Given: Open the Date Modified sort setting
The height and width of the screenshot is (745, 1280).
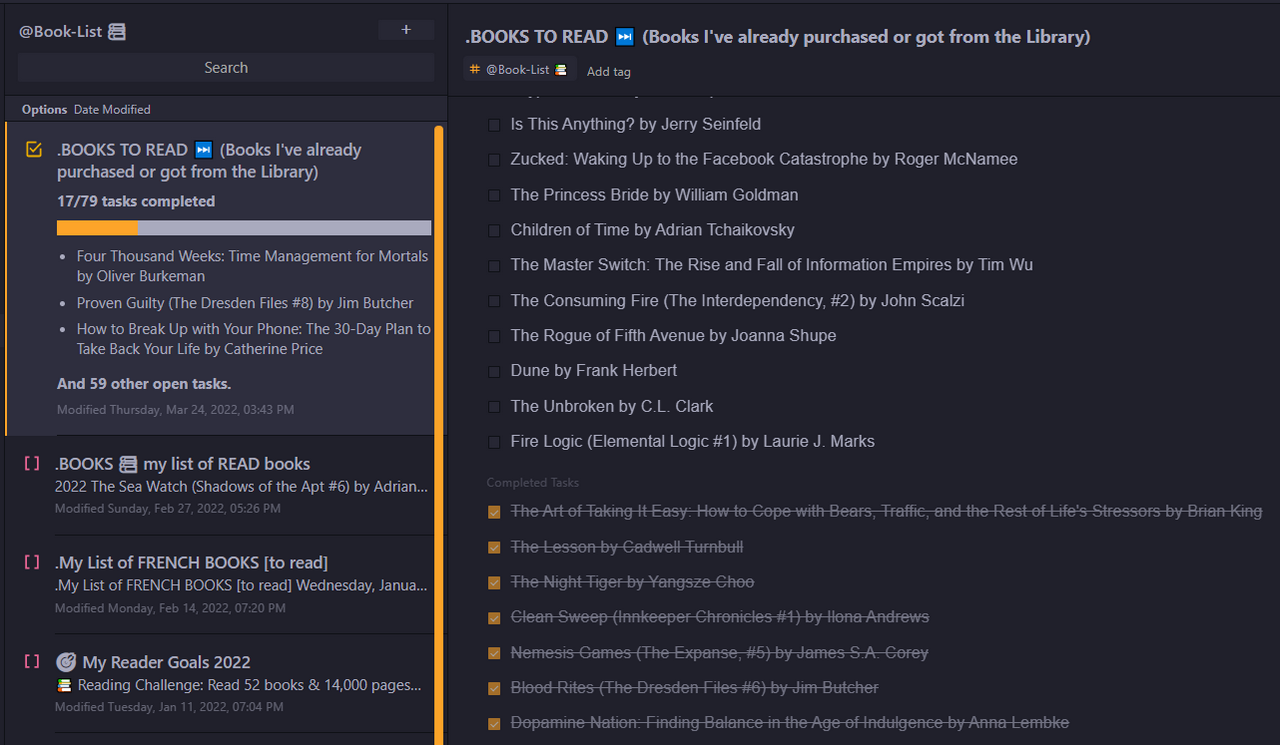Looking at the screenshot, I should (112, 110).
